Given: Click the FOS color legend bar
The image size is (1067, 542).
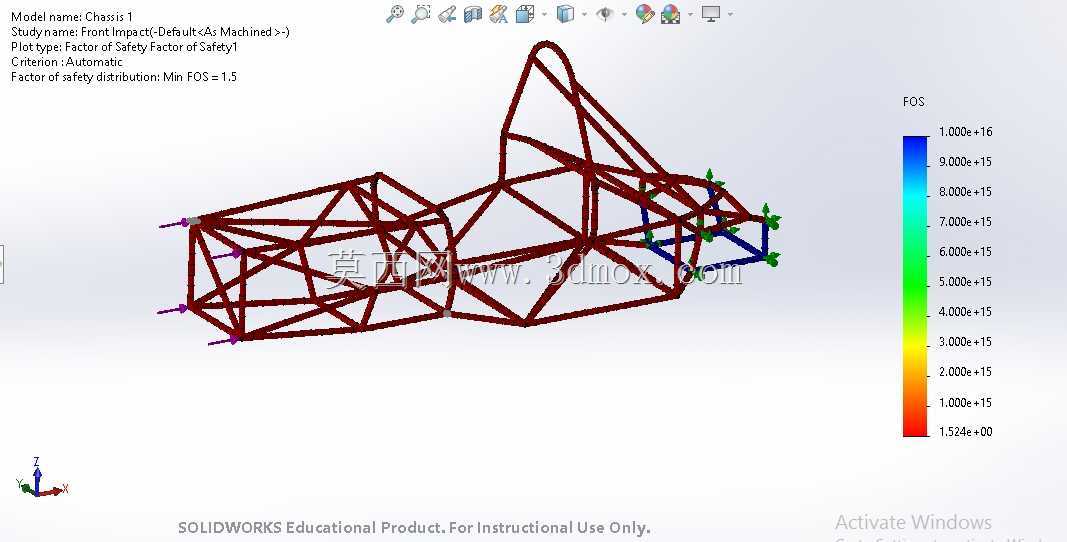Looking at the screenshot, I should click(915, 286).
